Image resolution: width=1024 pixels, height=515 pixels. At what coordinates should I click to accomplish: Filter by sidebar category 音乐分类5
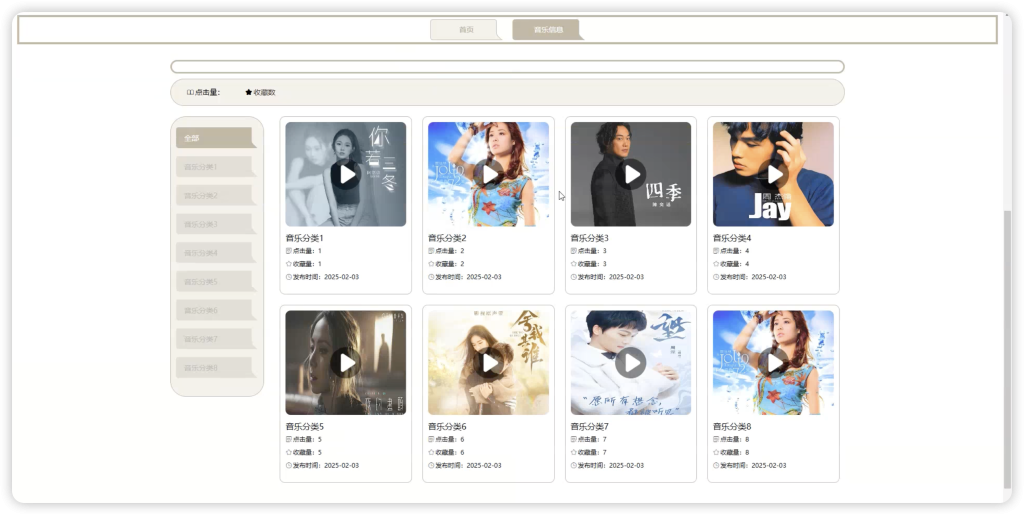[216, 281]
